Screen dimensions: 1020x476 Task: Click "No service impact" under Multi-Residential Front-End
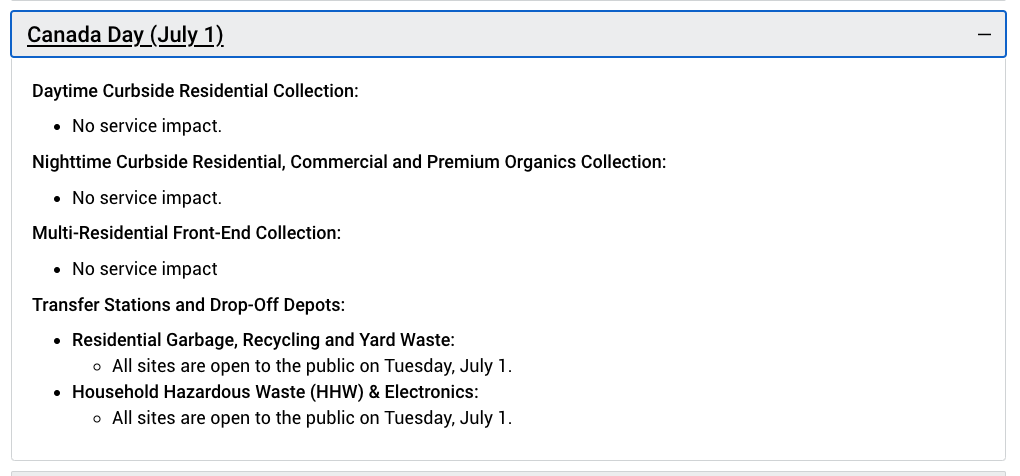[144, 269]
